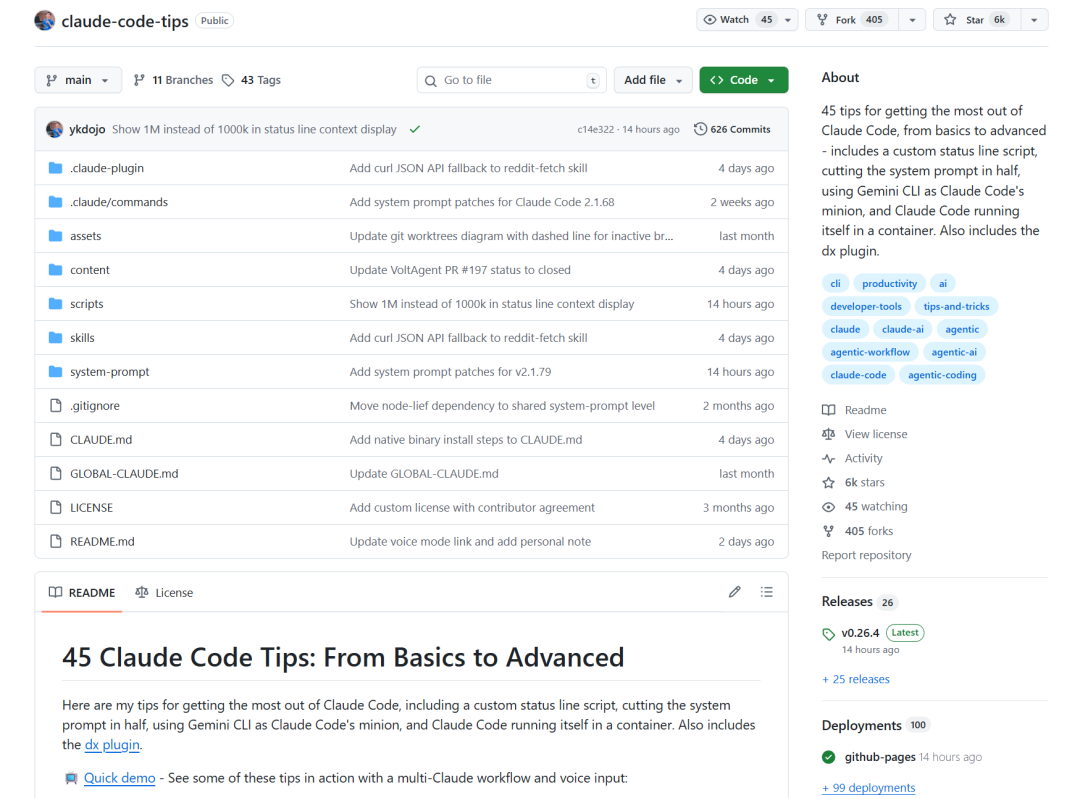The width and height of the screenshot is (1080, 798).
Task: Open the Watch notification options dropdown arrow
Action: click(788, 20)
